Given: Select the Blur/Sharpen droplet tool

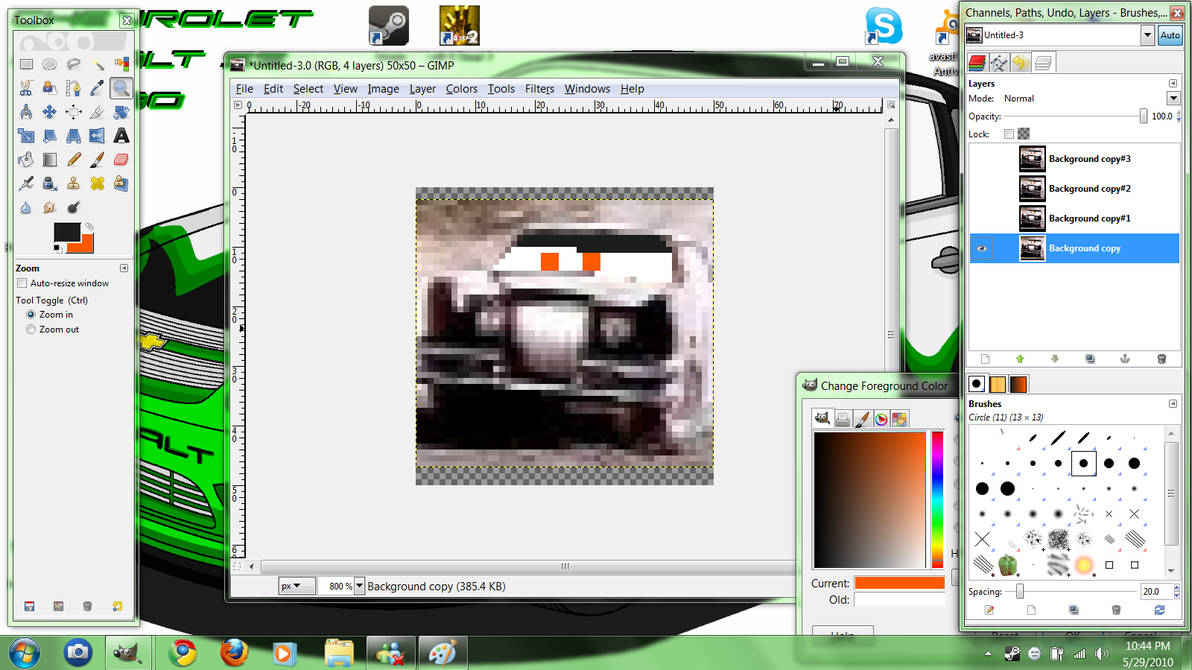Looking at the screenshot, I should point(26,208).
